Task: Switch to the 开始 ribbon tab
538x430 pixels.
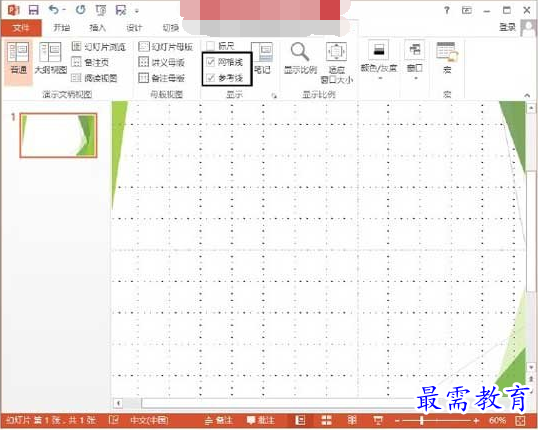Action: click(62, 28)
